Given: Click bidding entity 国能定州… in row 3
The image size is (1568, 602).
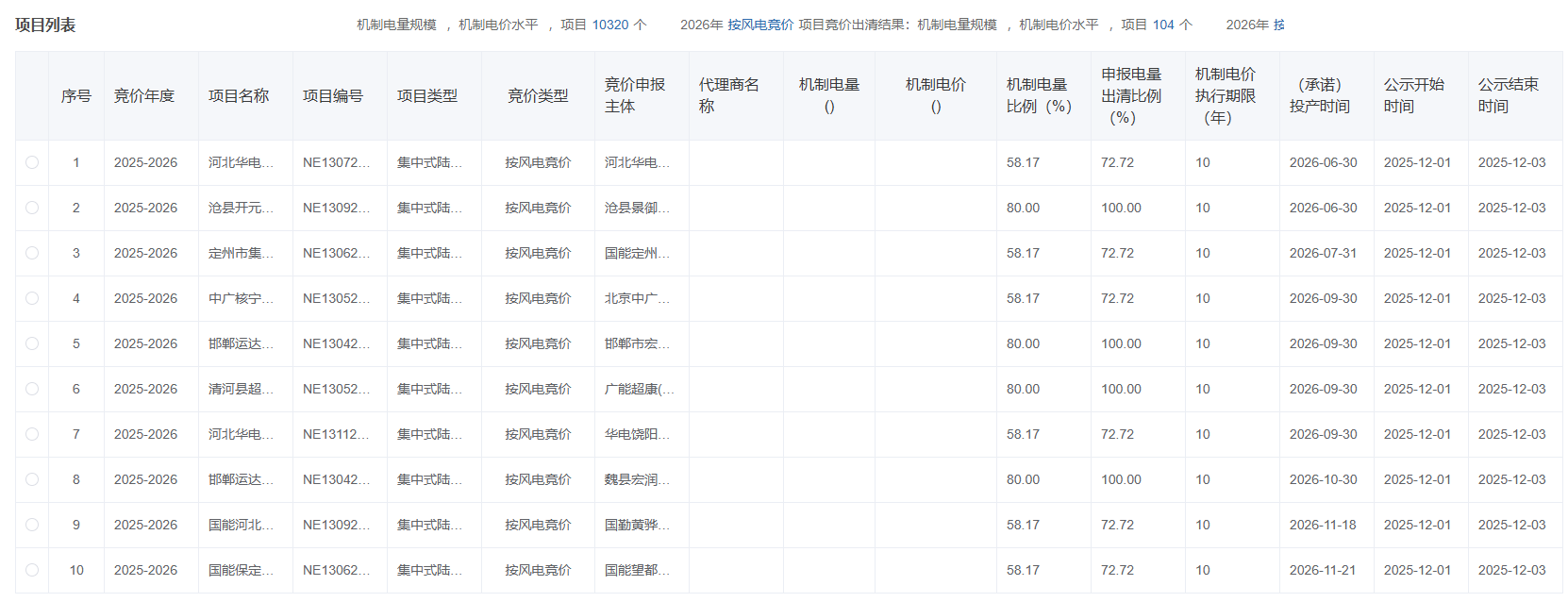Looking at the screenshot, I should click(637, 253).
